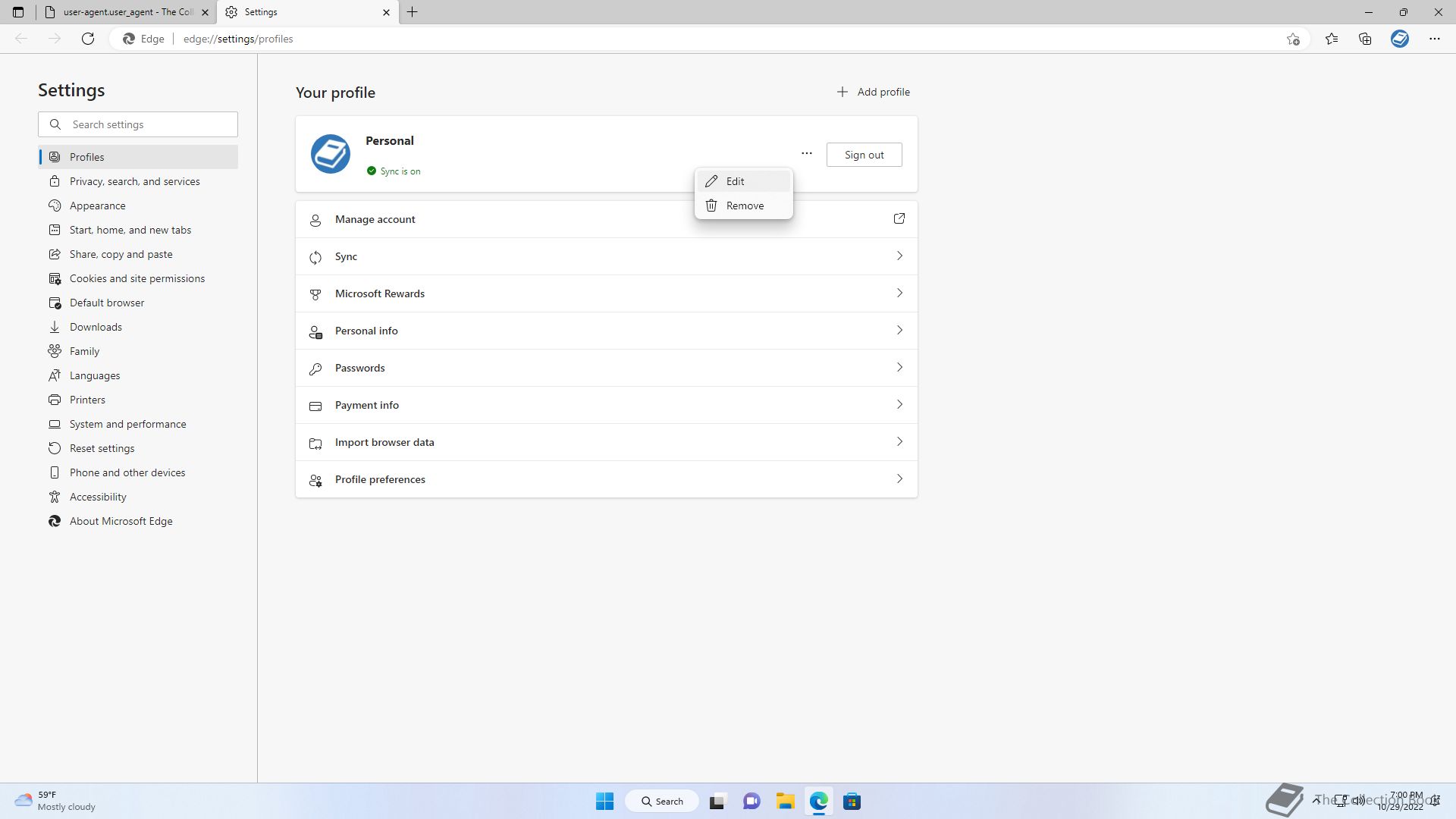Open the Favorites list icon
This screenshot has height=819, width=1456.
[x=1332, y=39]
